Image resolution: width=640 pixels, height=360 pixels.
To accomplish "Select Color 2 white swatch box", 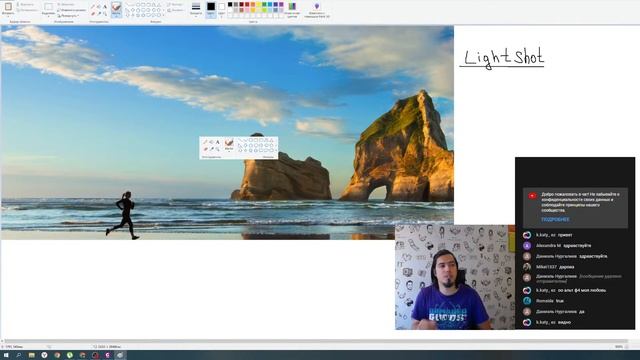I will [x=222, y=9].
